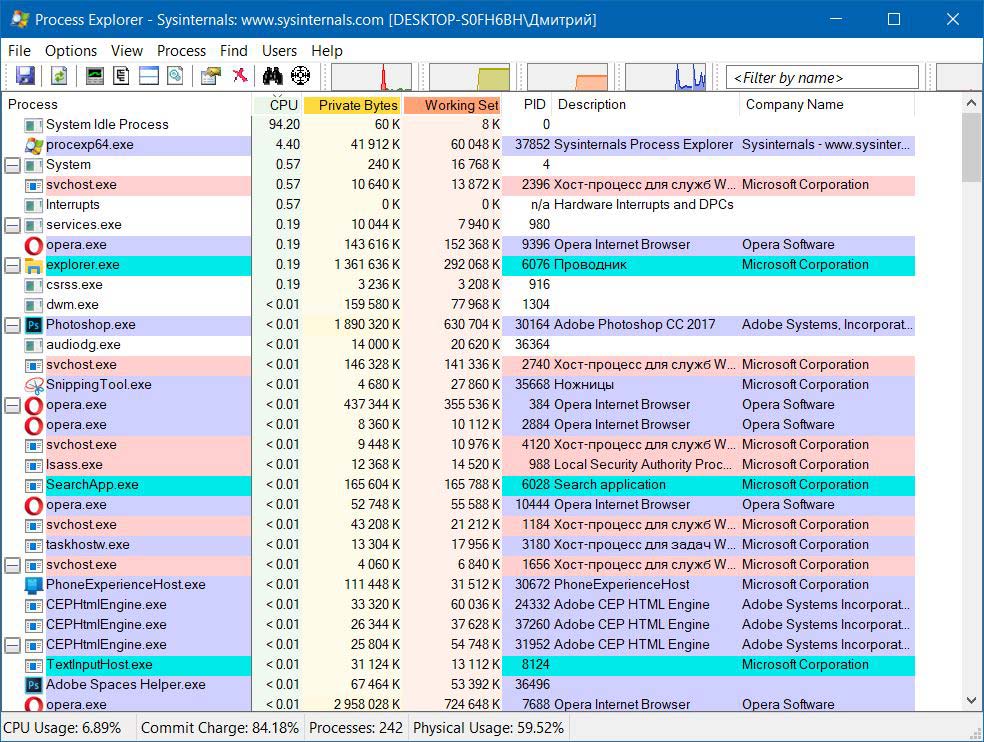Sort by the Description column header

click(646, 105)
